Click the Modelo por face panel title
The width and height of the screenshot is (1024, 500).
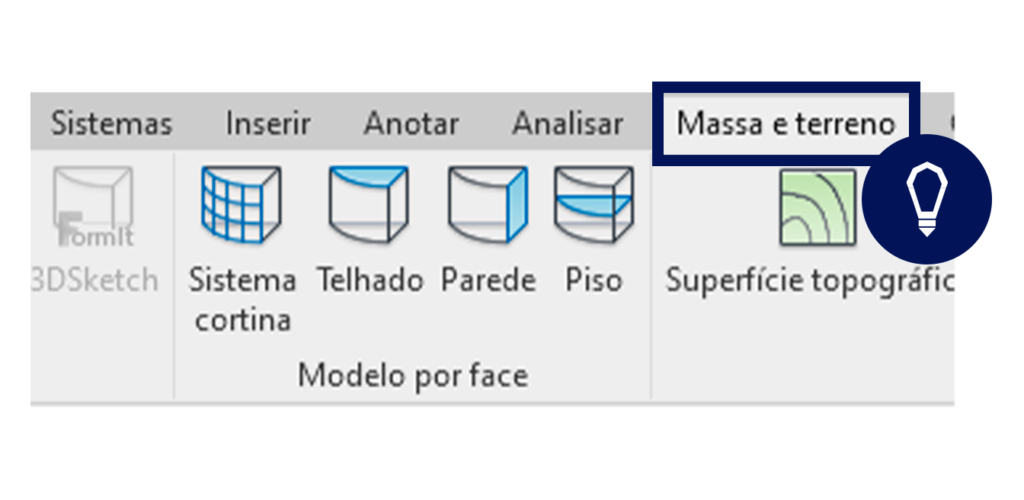[413, 376]
